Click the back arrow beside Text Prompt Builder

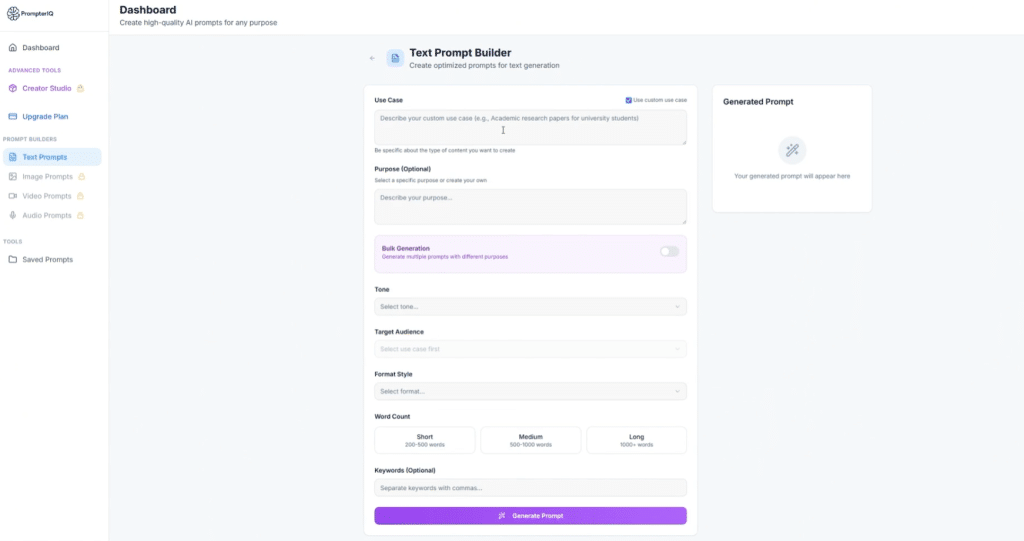point(372,58)
